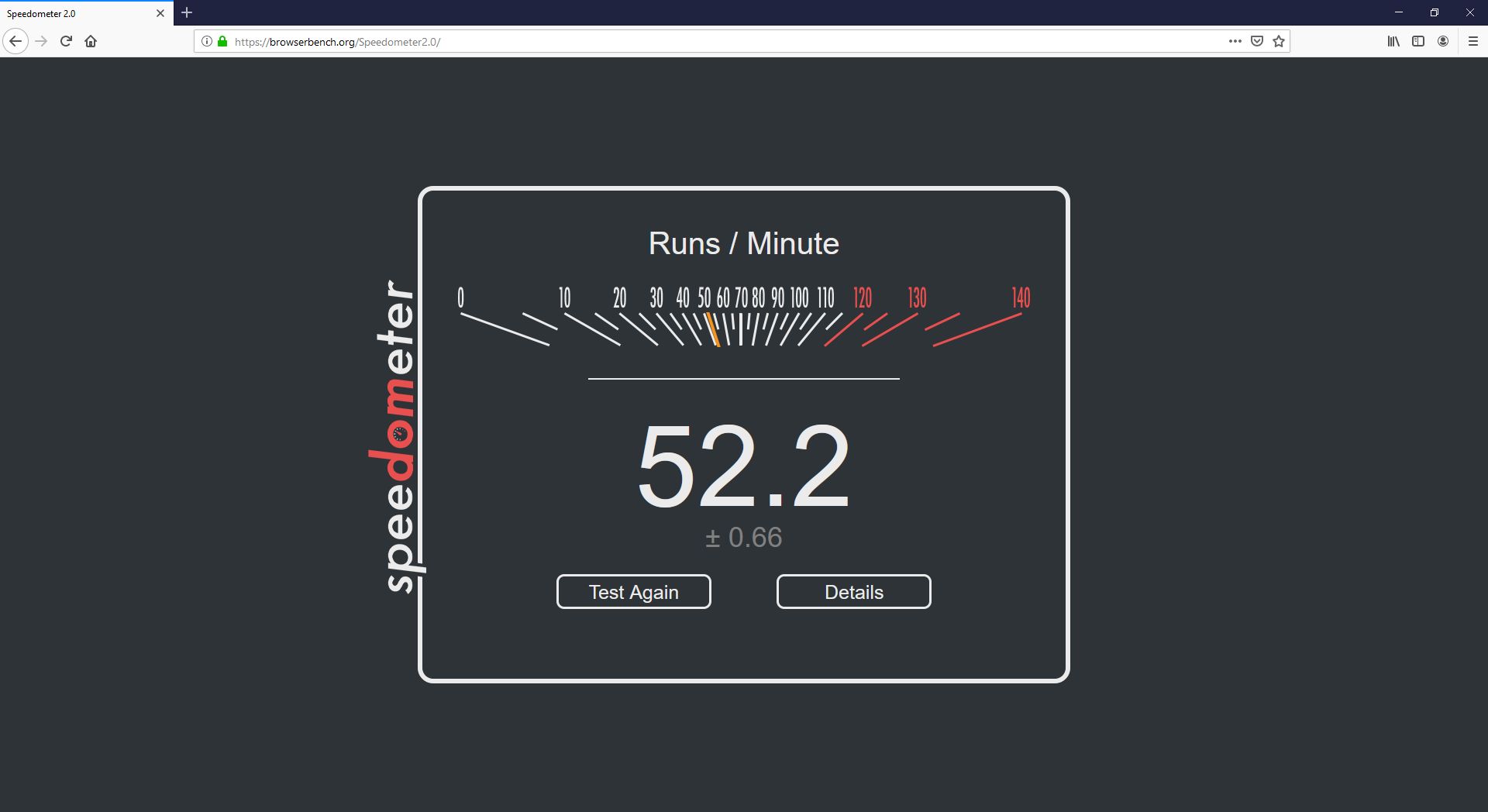This screenshot has height=812, width=1488.
Task: Reload the Speedometer page
Action: click(x=66, y=41)
